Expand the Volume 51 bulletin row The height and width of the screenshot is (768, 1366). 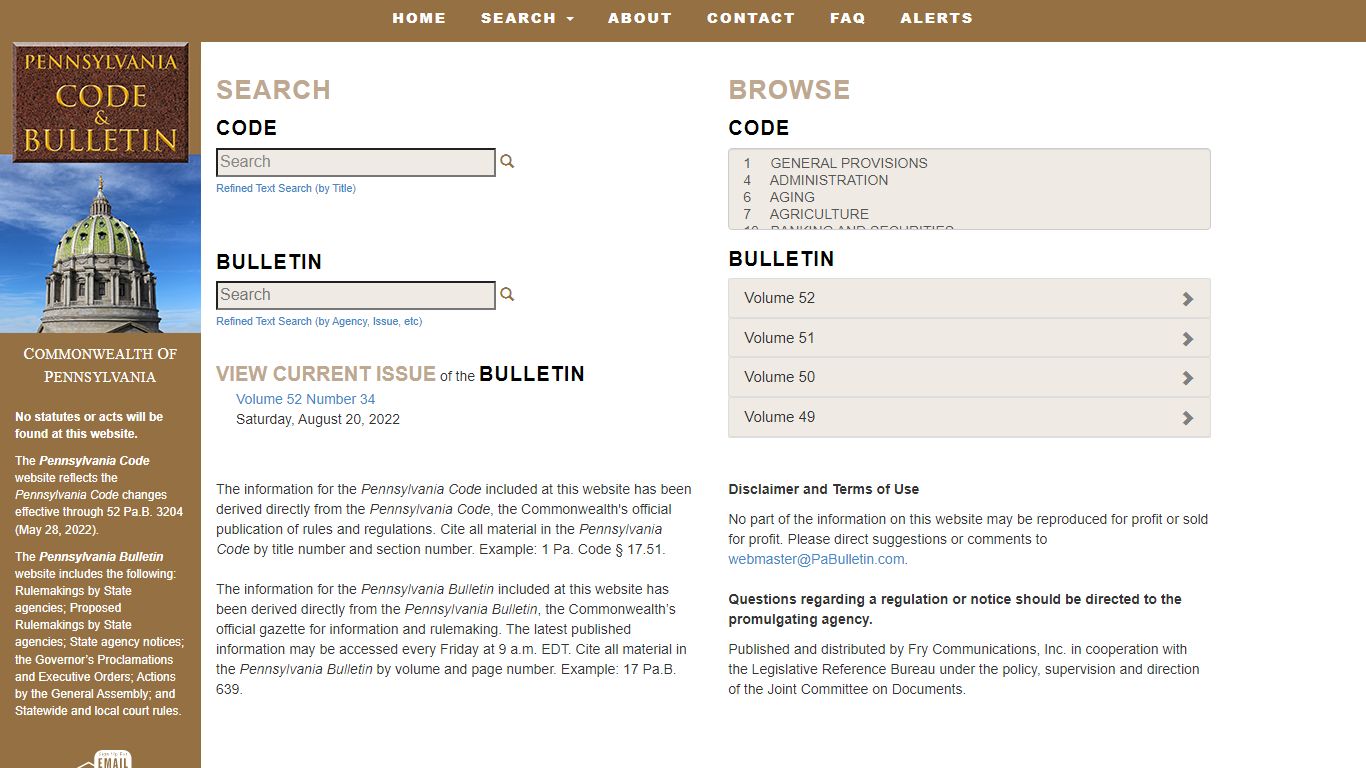(x=969, y=338)
